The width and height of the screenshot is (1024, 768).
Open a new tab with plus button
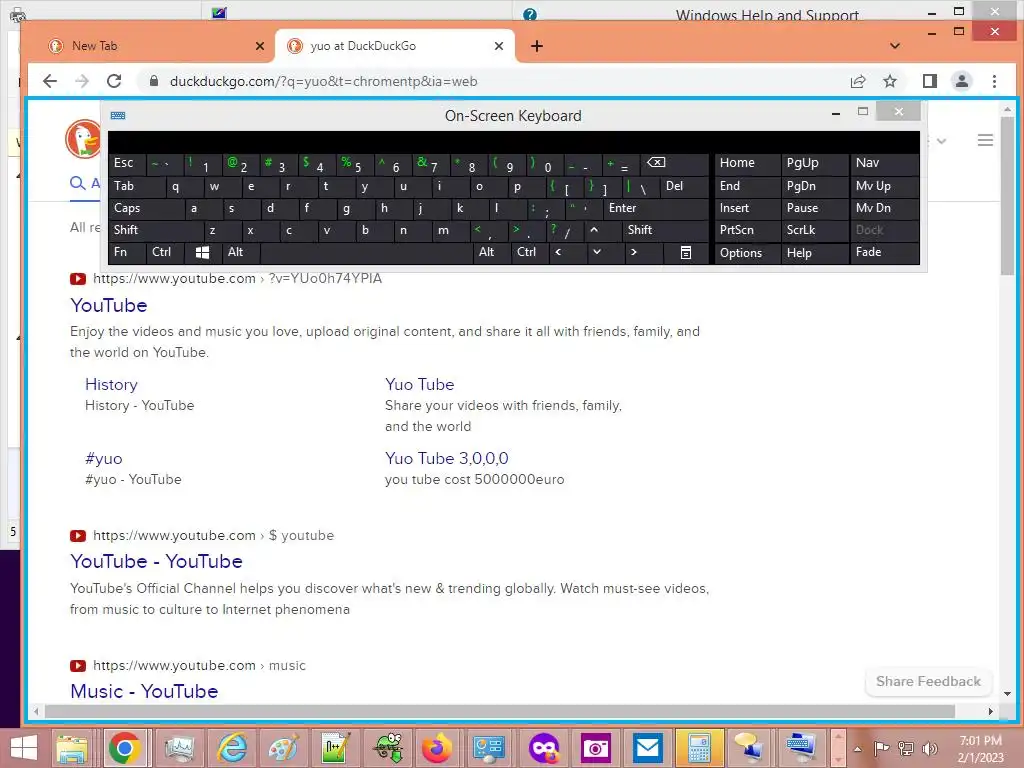(537, 46)
